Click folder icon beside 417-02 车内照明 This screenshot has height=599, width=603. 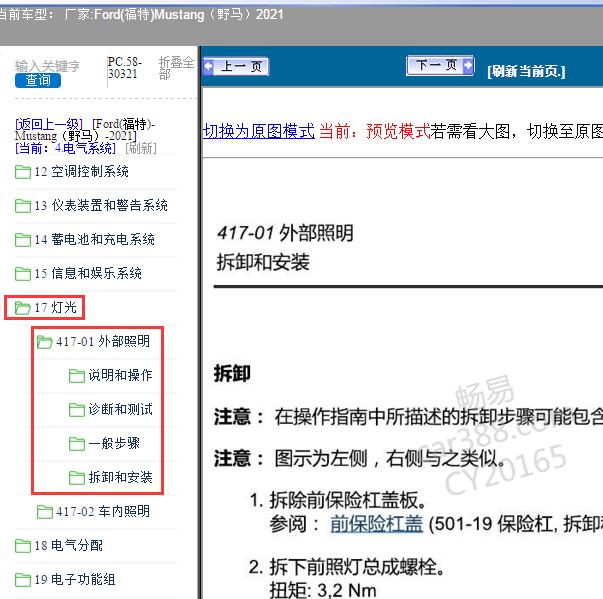click(x=44, y=512)
